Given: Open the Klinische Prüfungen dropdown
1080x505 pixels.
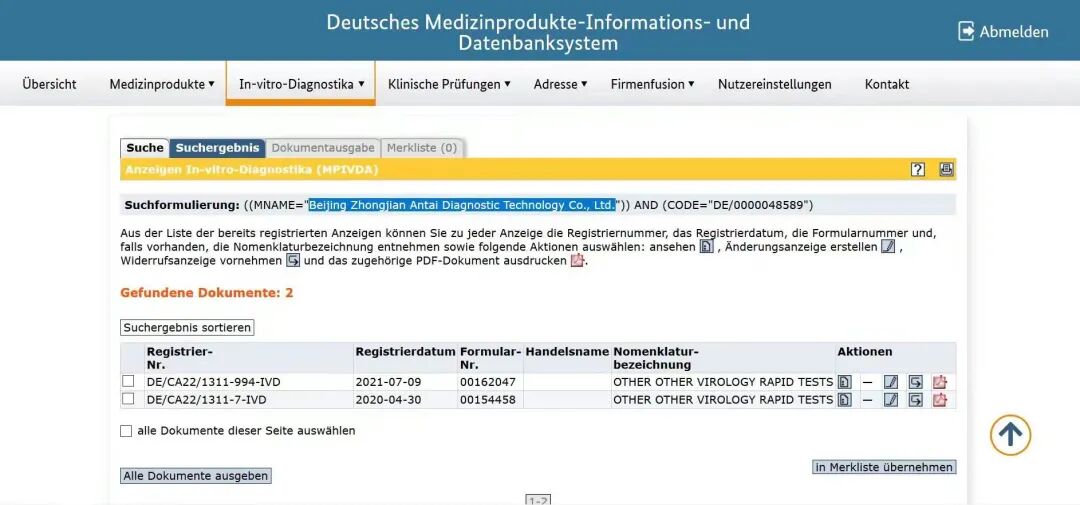Looking at the screenshot, I should [x=449, y=84].
